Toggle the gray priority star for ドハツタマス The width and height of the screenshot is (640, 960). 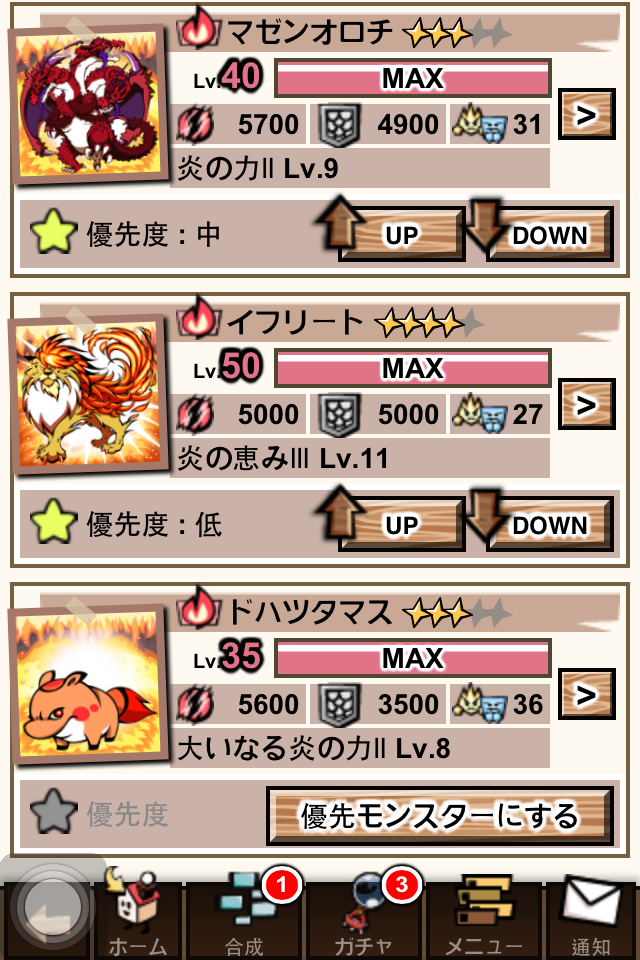coord(53,812)
